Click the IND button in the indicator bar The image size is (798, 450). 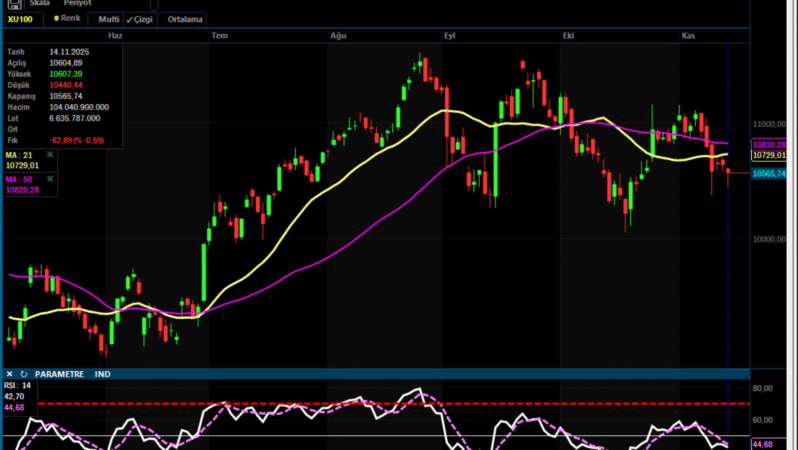click(102, 374)
